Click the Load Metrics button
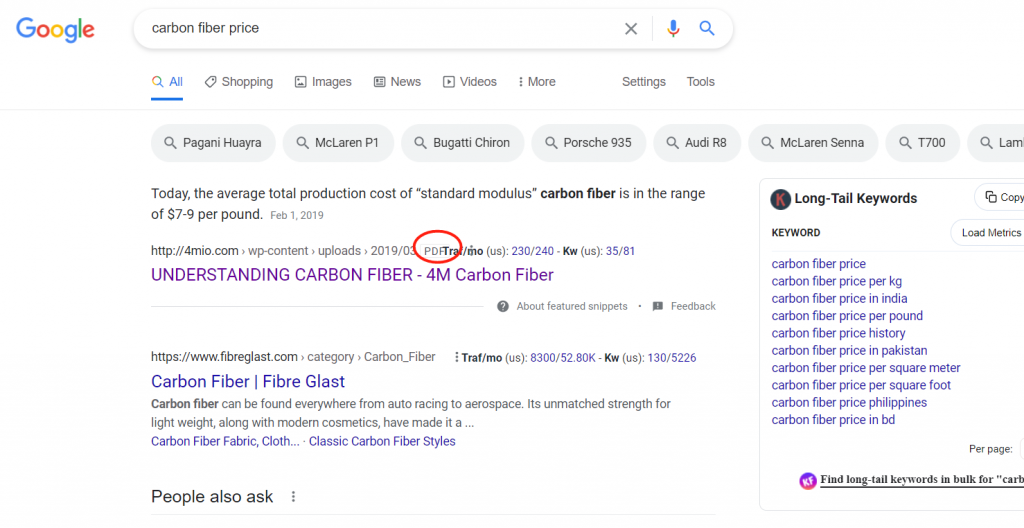Screen dimensions: 1024x528 pyautogui.click(x=990, y=233)
